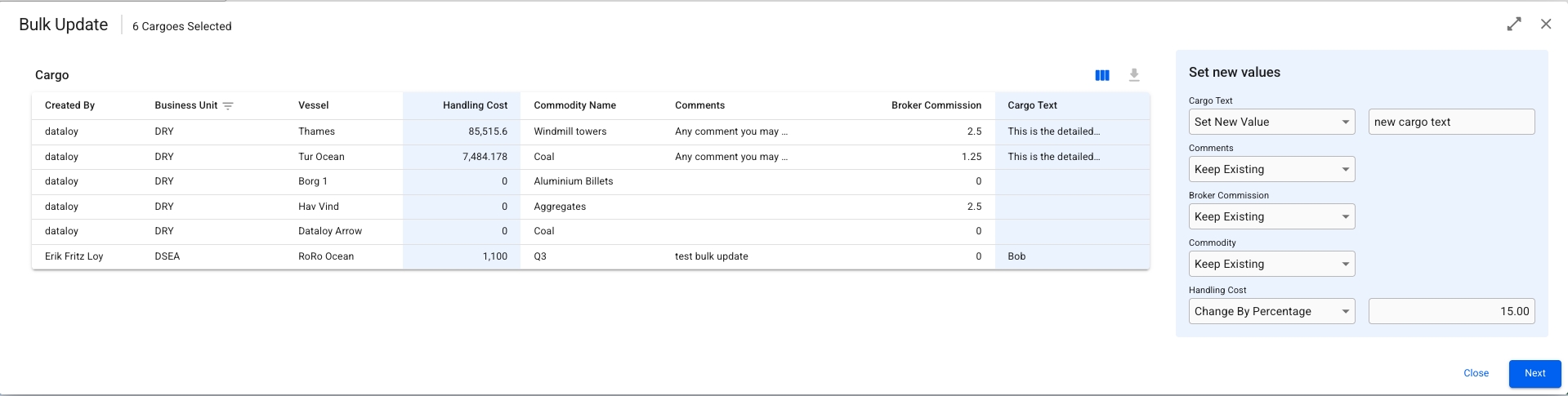Open the Handling Cost action dropdown
Viewport: 1568px width, 396px height.
[x=1271, y=311]
